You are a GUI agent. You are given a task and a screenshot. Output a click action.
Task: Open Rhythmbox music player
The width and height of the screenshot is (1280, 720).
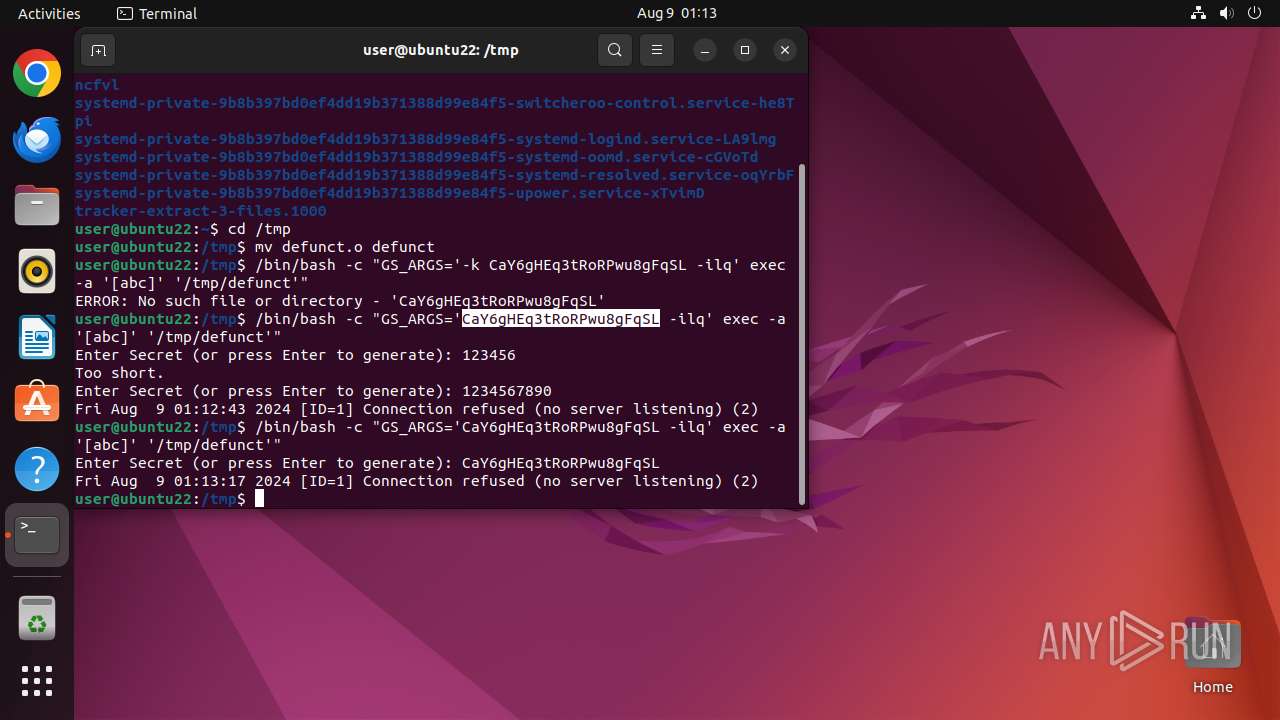tap(37, 271)
